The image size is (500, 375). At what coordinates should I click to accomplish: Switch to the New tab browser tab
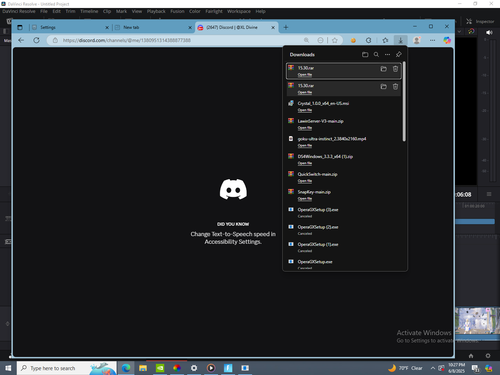[153, 27]
